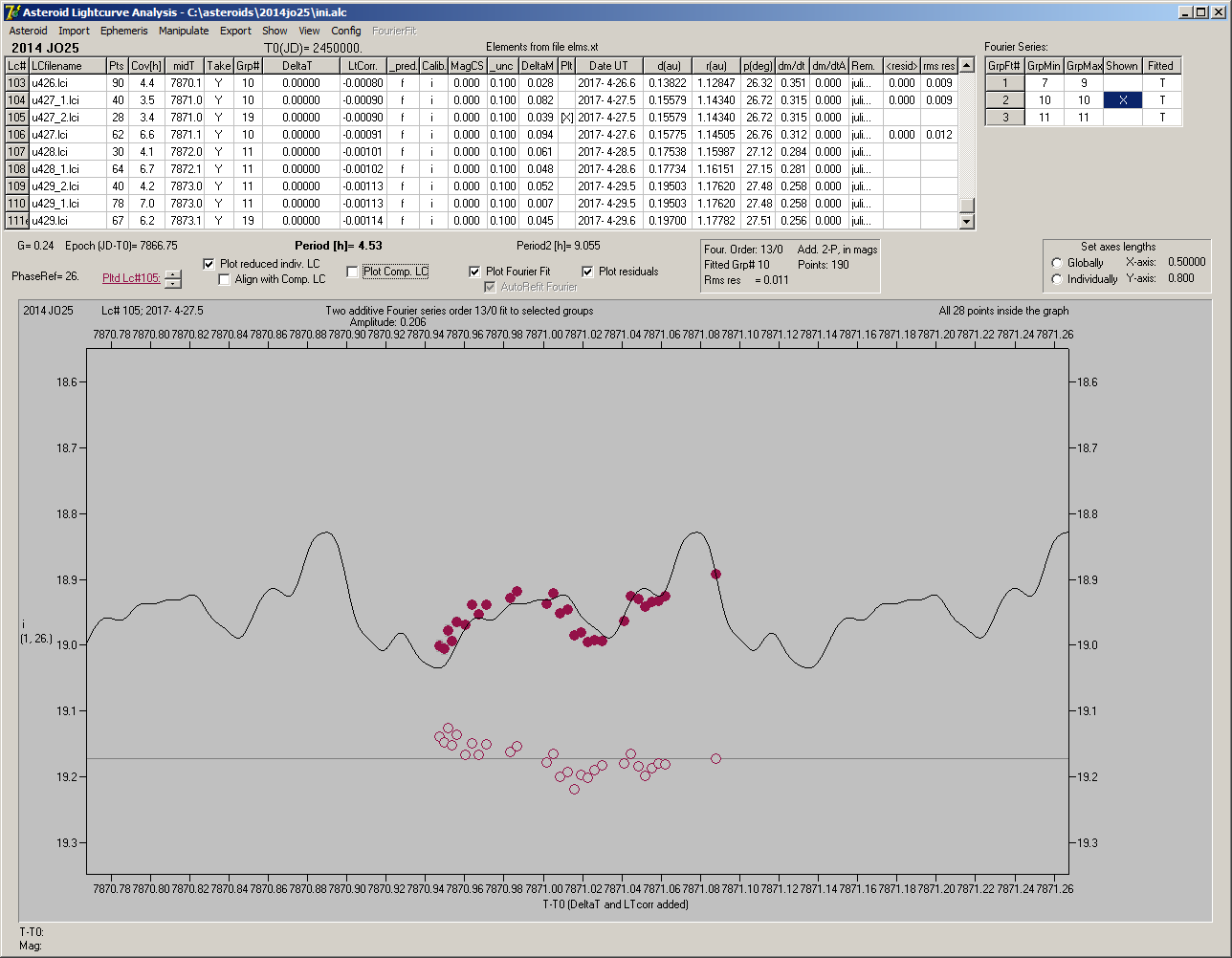Select the Globally axes length option
Image resolution: width=1232 pixels, height=958 pixels.
tap(1057, 263)
